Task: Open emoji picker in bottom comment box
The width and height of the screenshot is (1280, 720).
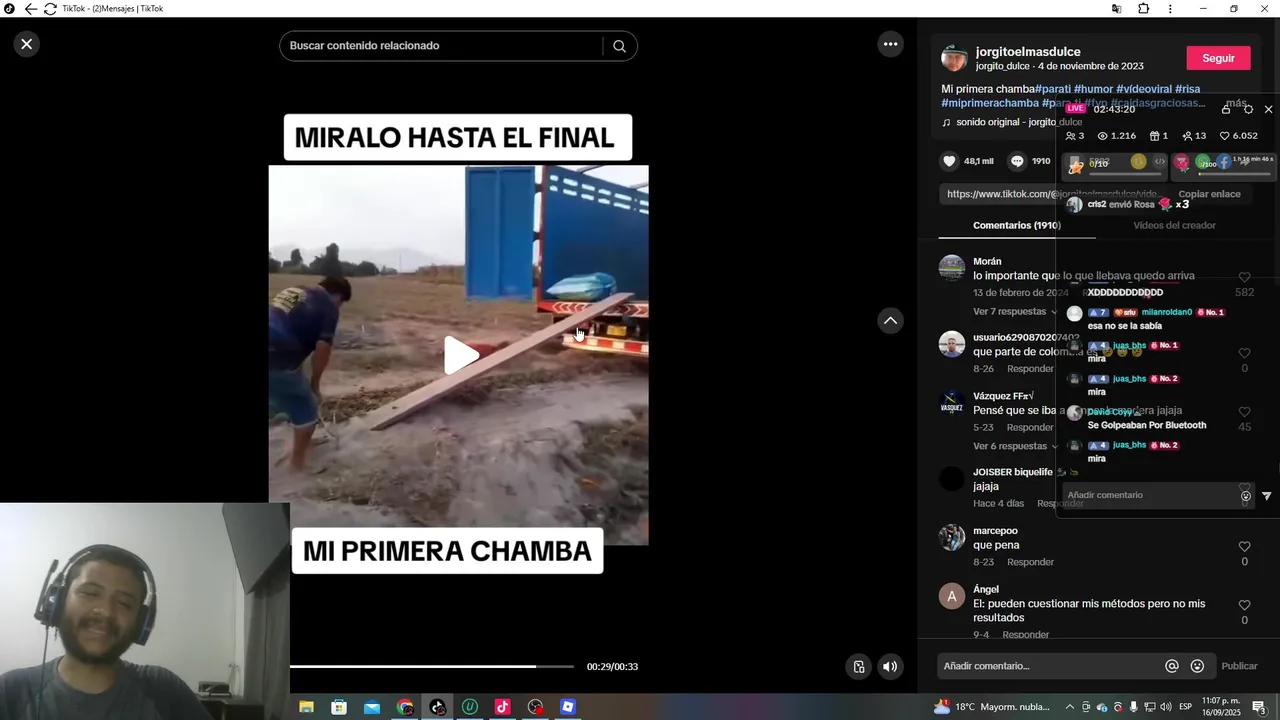Action: coord(1197,666)
